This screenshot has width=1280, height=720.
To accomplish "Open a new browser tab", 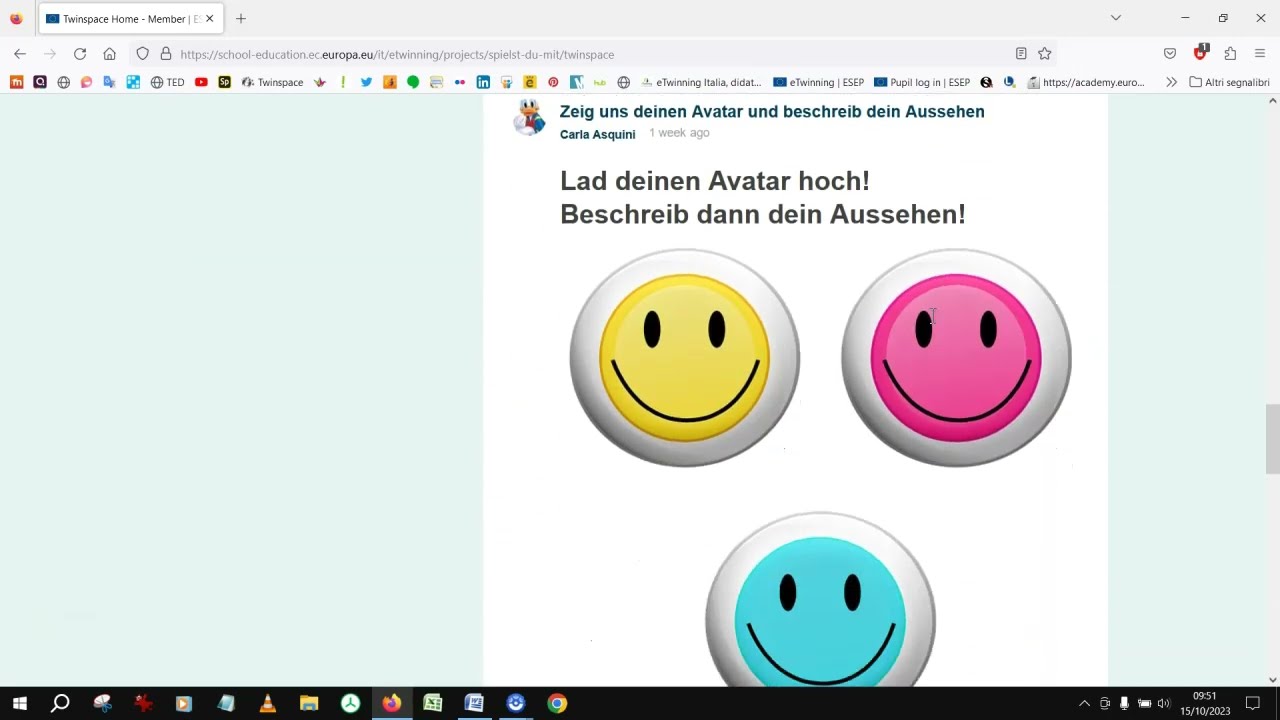I will (x=241, y=18).
